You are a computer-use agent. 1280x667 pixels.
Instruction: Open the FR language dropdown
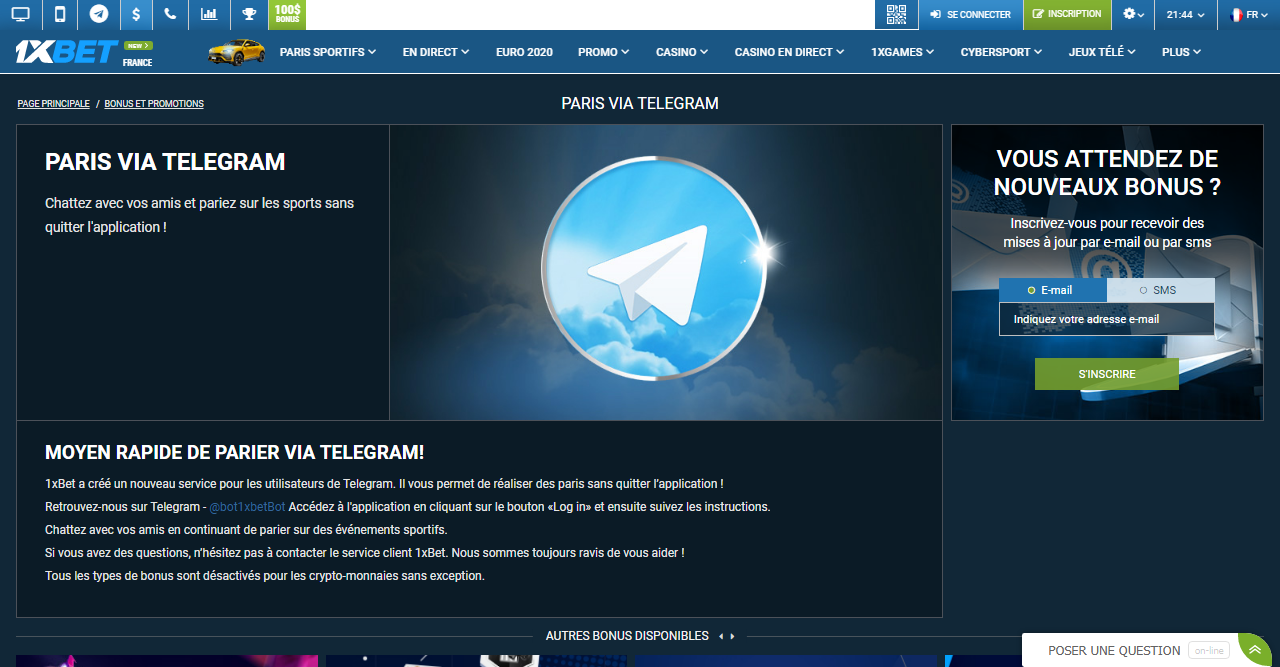click(x=1249, y=14)
